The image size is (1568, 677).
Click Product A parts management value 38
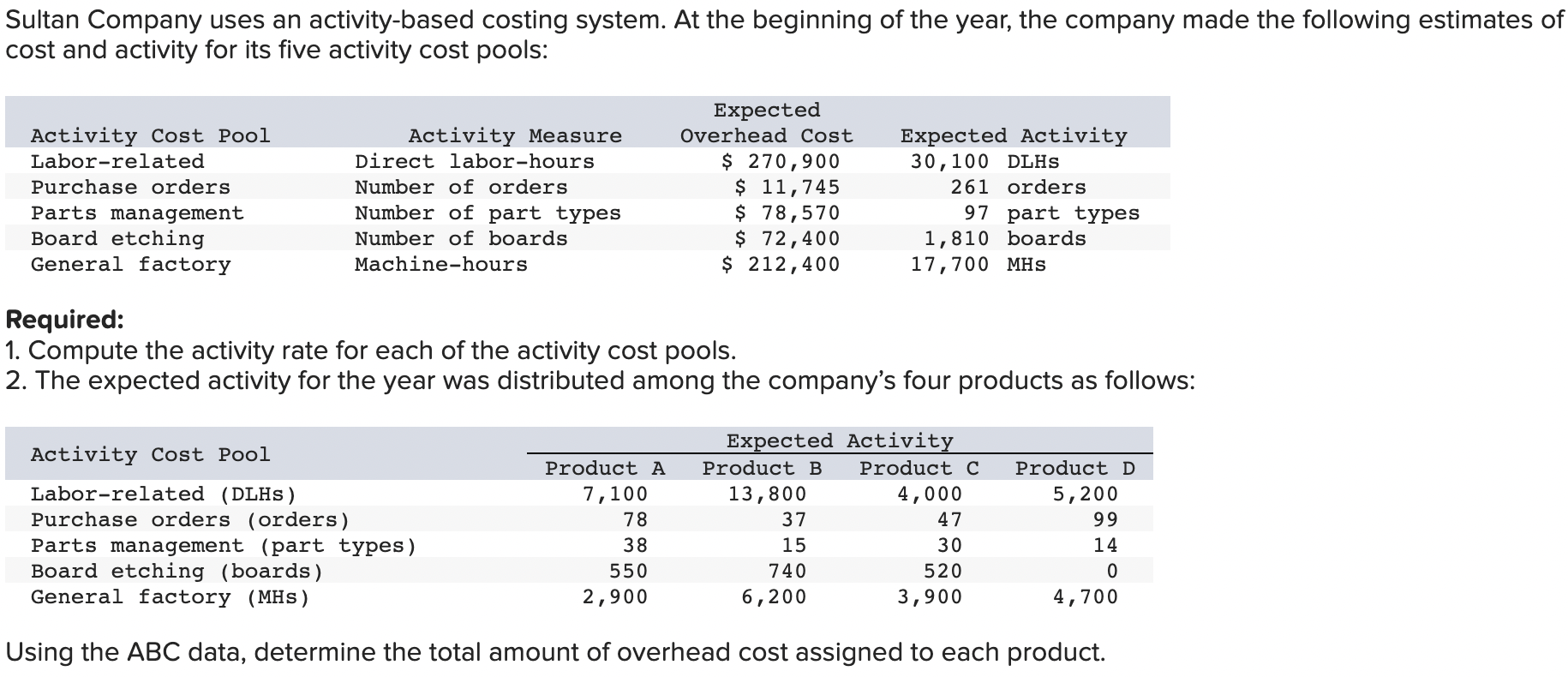635,545
